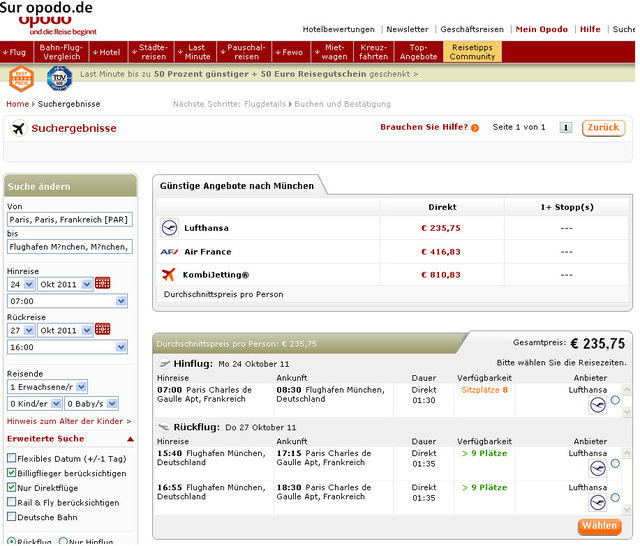
Task: Open the Hinreise day dropdown
Action: (x=21, y=284)
